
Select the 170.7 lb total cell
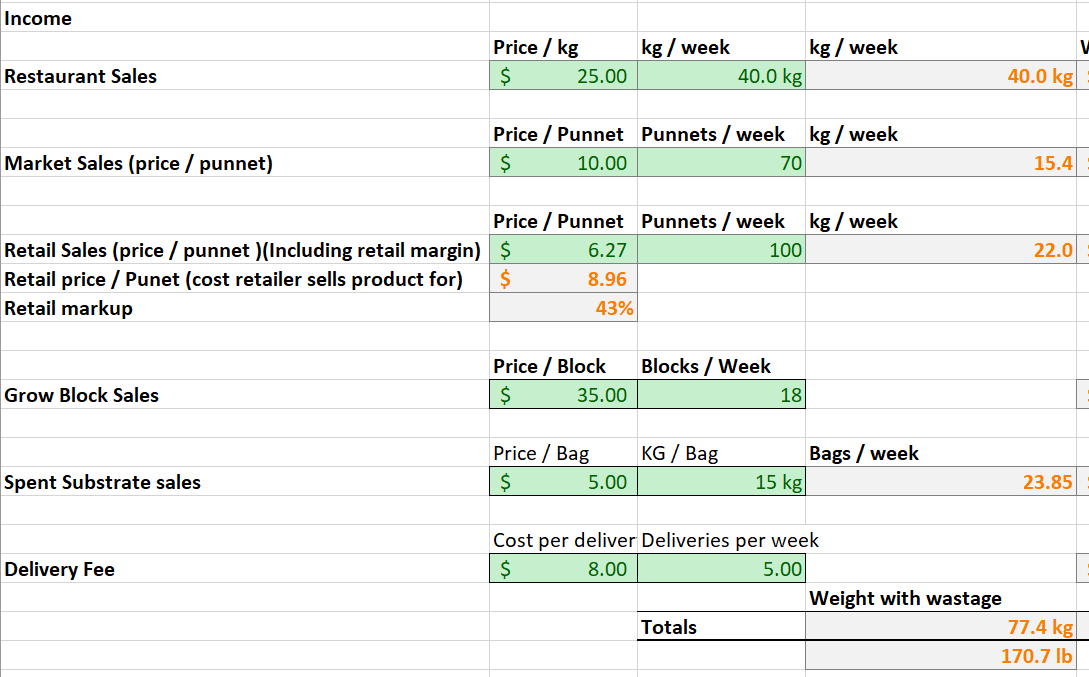[941, 656]
